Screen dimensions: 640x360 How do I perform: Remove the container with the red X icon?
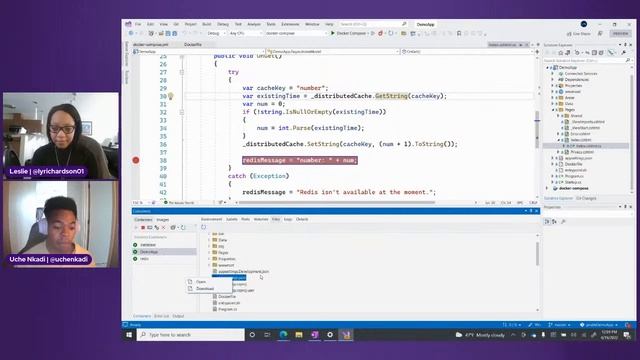click(x=164, y=227)
